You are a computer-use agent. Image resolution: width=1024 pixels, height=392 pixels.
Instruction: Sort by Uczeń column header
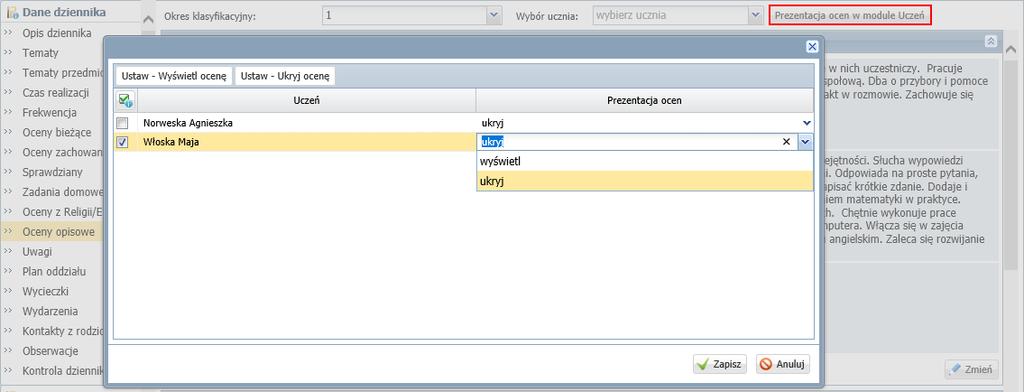(306, 101)
